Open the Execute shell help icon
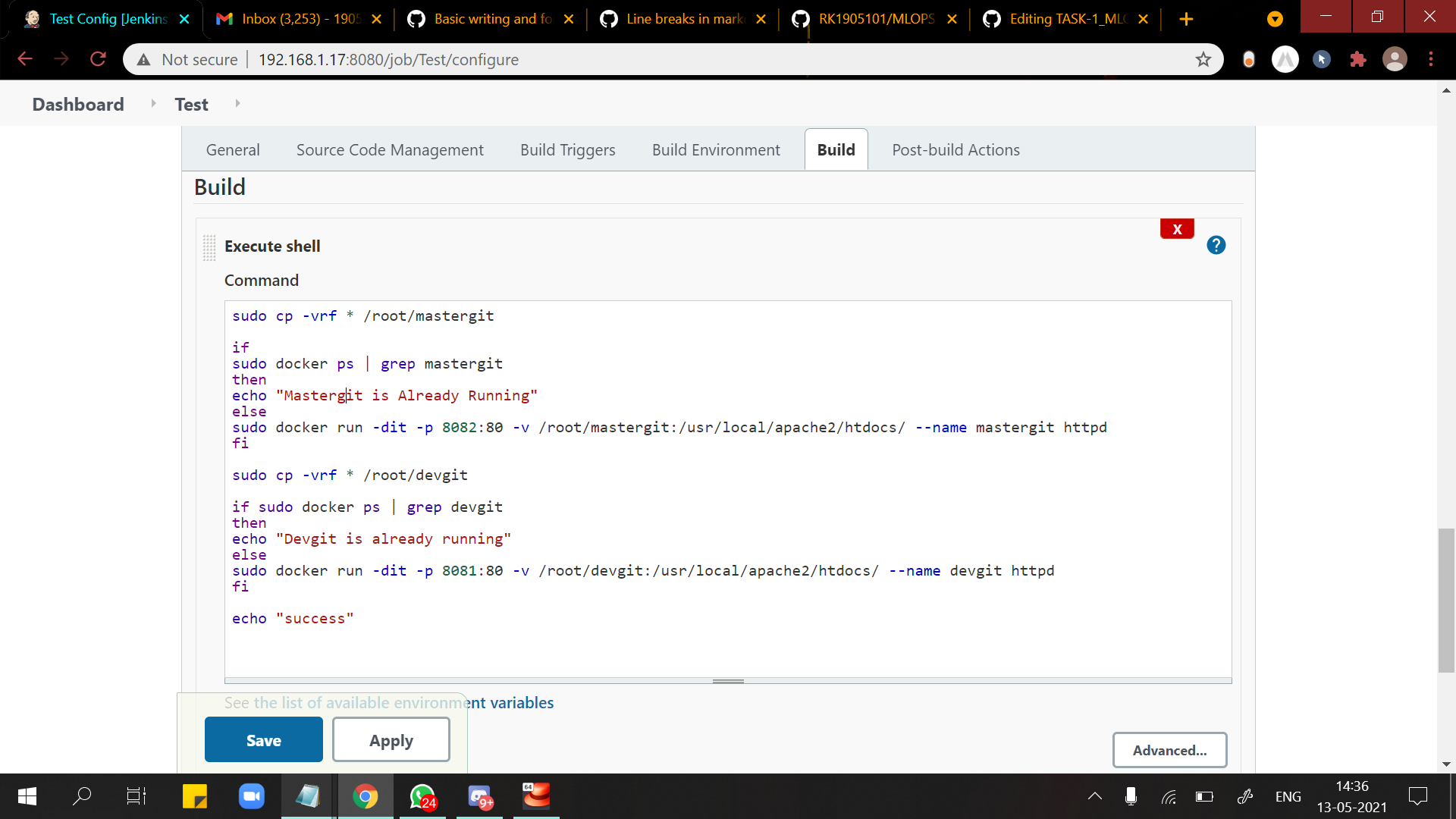Screen dimensions: 1456x819 [1216, 245]
